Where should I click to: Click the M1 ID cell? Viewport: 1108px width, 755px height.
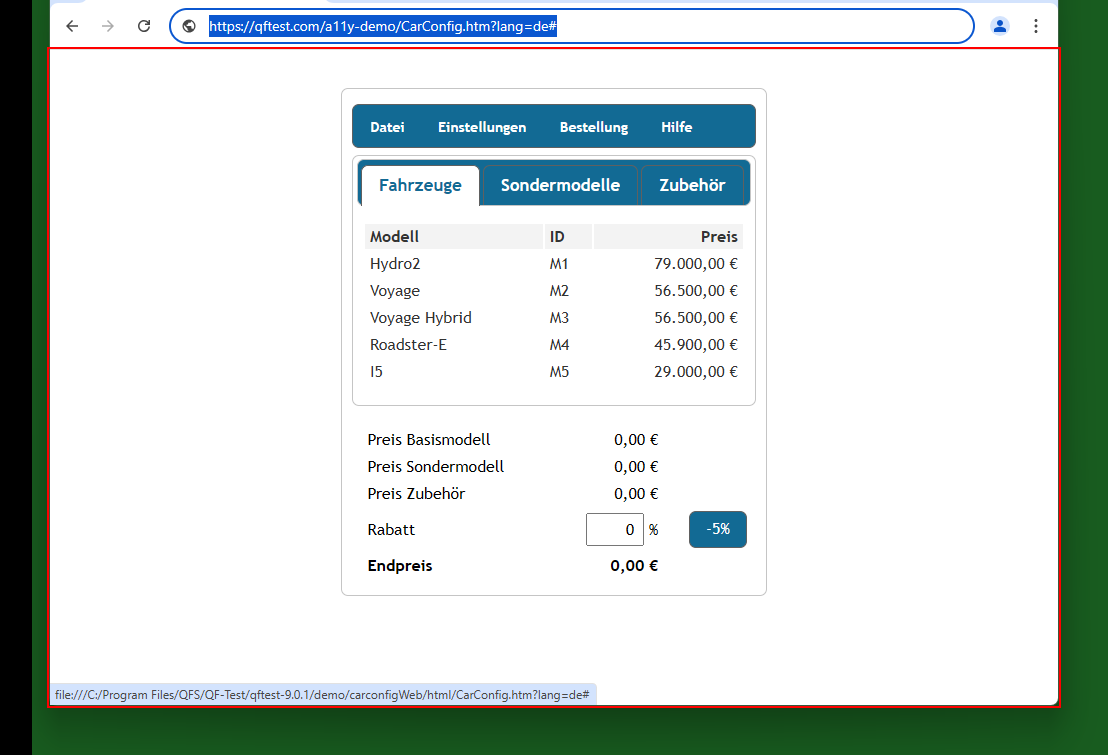pos(568,264)
